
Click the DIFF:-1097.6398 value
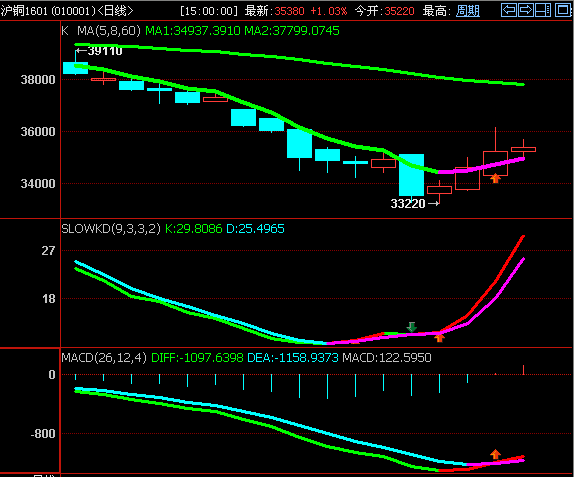point(197,358)
